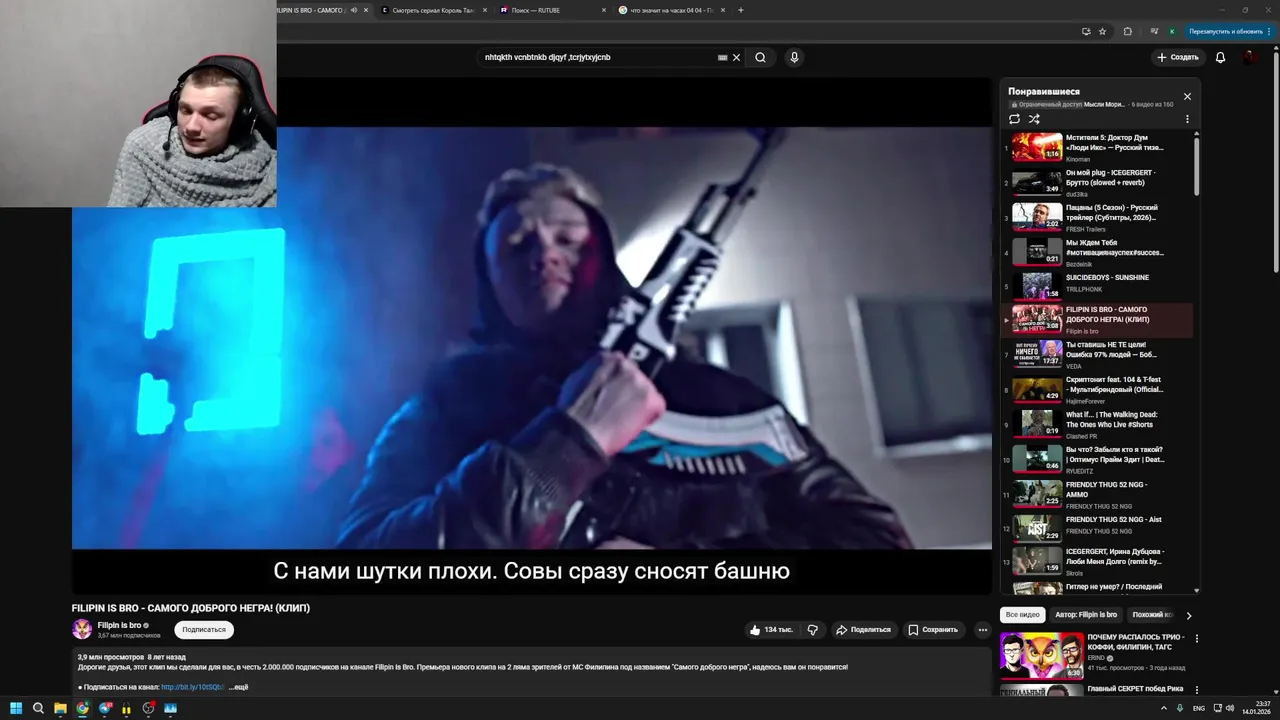
Task: Show more filter chips with right chevron
Action: click(x=1189, y=615)
